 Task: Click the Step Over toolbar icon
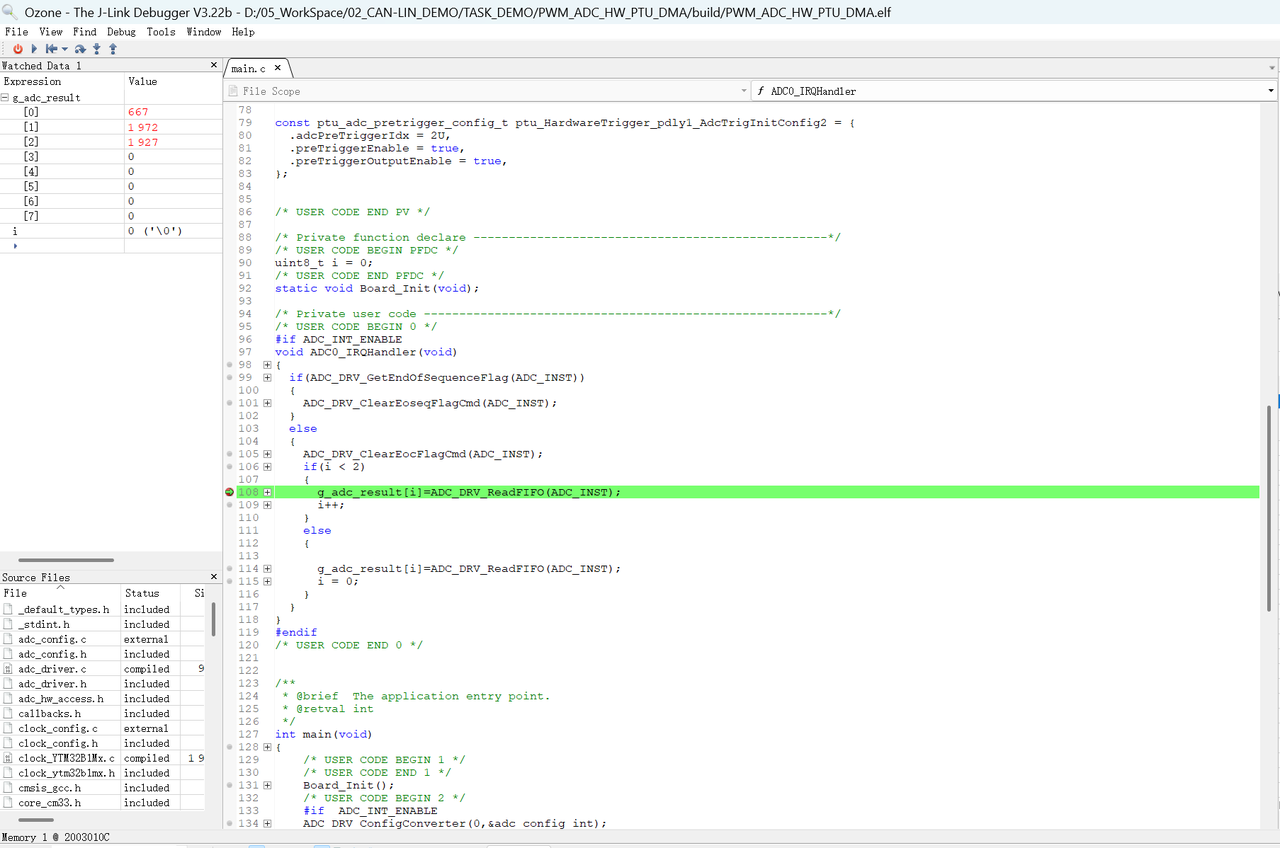point(80,48)
